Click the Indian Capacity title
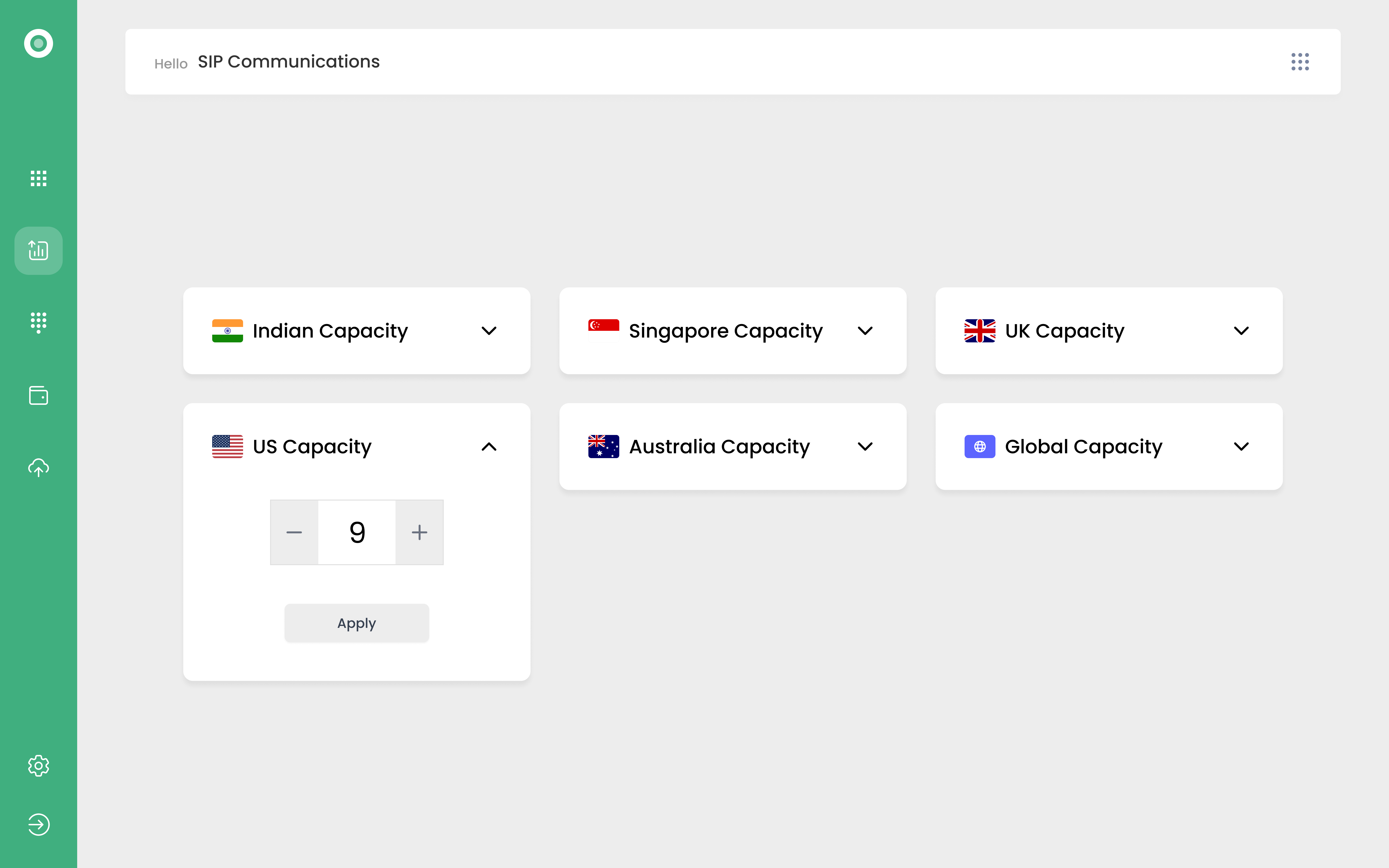This screenshot has height=868, width=1389. pos(330,331)
